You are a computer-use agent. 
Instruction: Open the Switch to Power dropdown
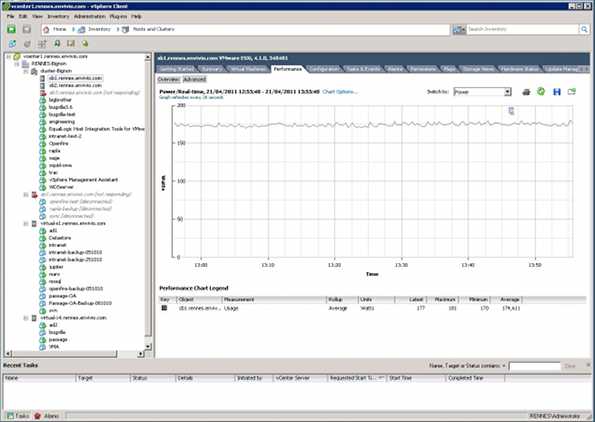pos(507,92)
